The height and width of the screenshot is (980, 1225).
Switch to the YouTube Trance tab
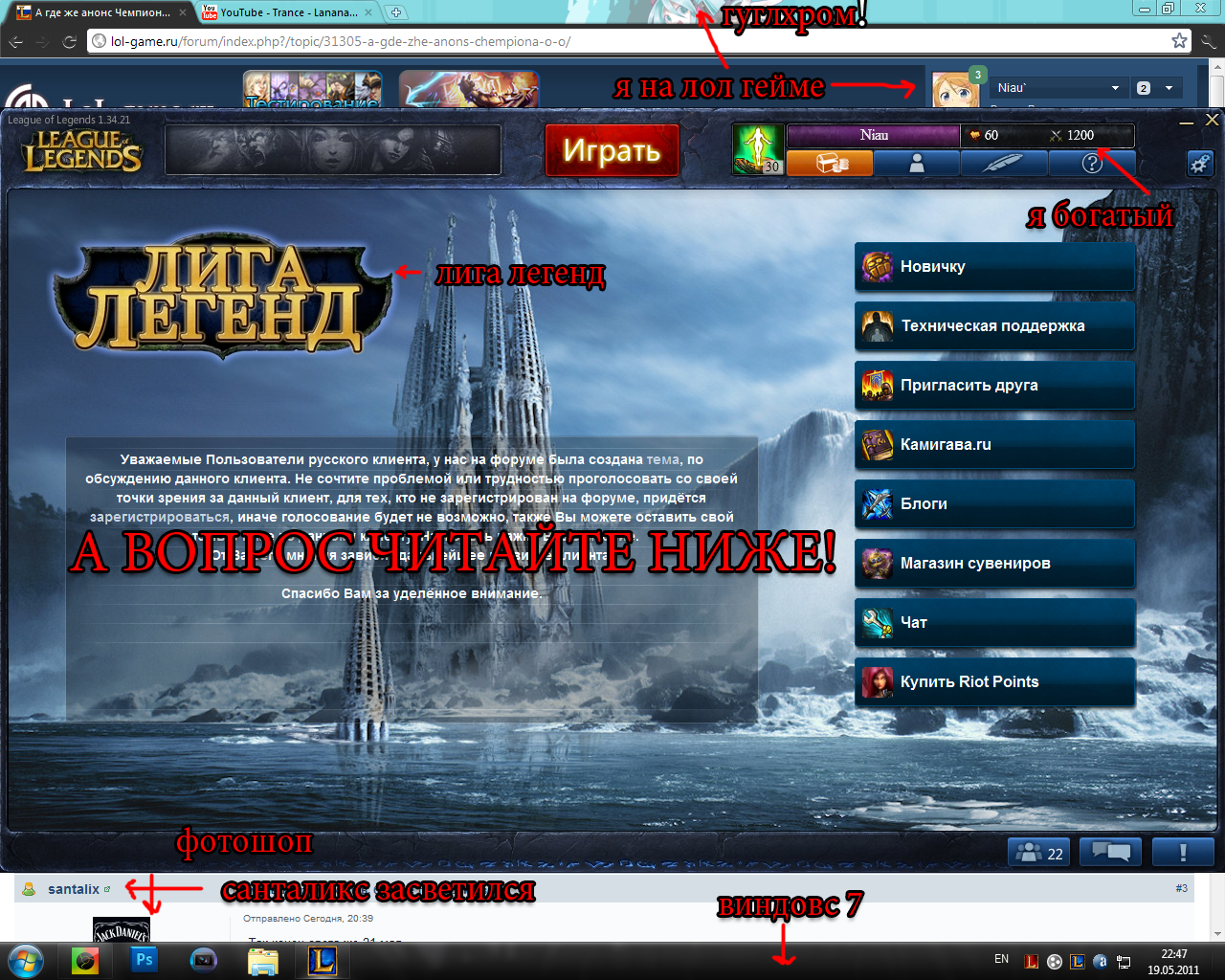(x=287, y=12)
